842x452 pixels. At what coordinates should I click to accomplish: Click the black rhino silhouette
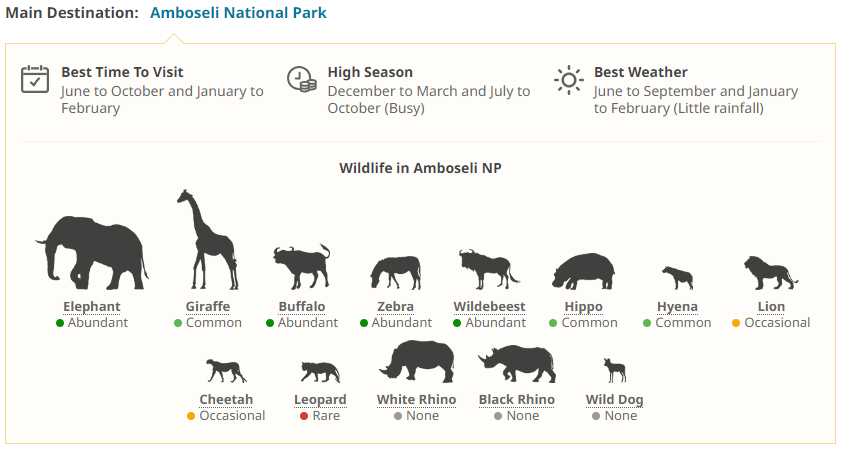pos(516,364)
